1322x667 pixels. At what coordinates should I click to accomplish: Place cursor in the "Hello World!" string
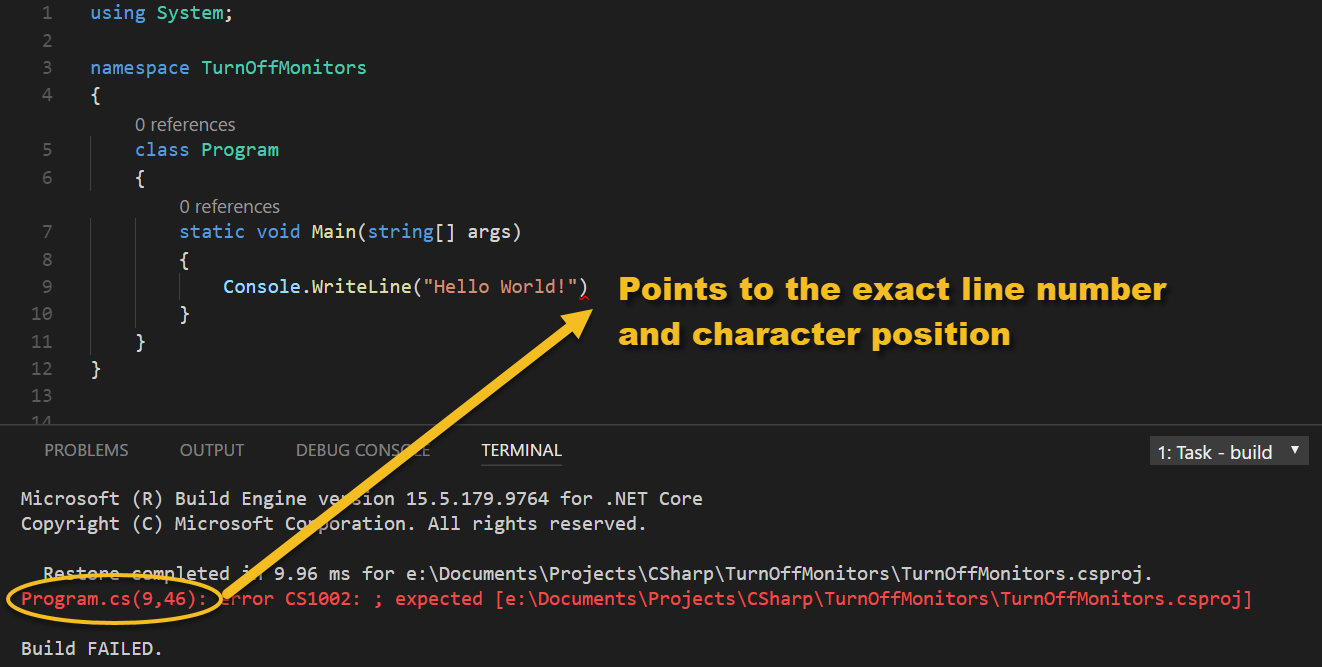tap(500, 287)
